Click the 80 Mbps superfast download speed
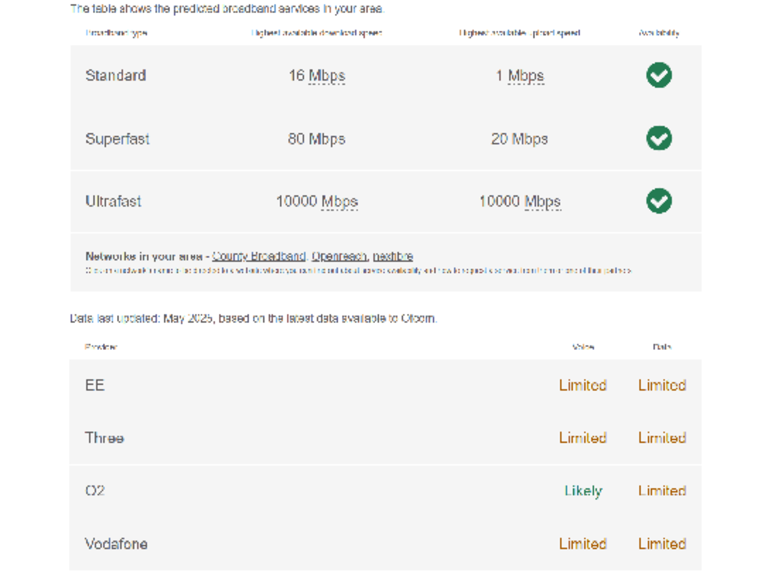 click(x=316, y=139)
